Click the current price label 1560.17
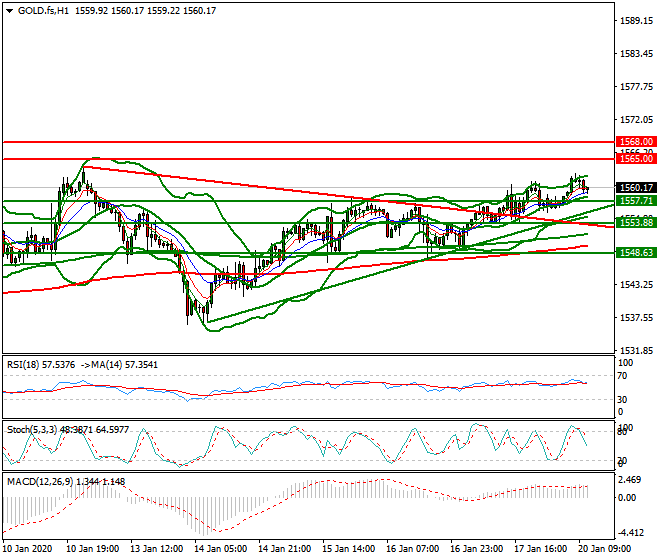Screen dimensions: 660x560 coord(636,187)
